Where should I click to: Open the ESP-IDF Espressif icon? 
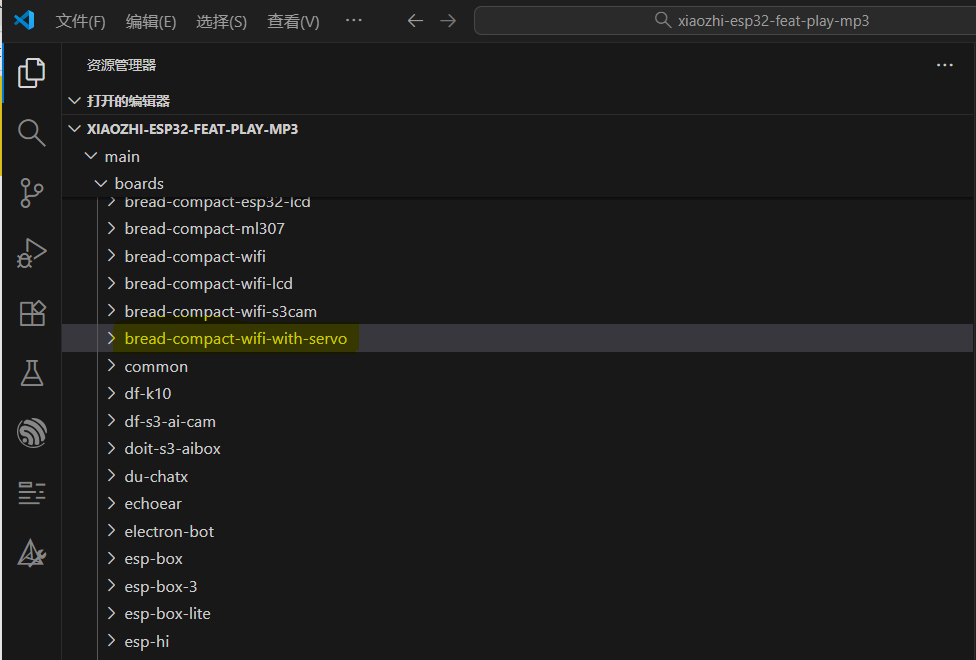click(x=32, y=433)
